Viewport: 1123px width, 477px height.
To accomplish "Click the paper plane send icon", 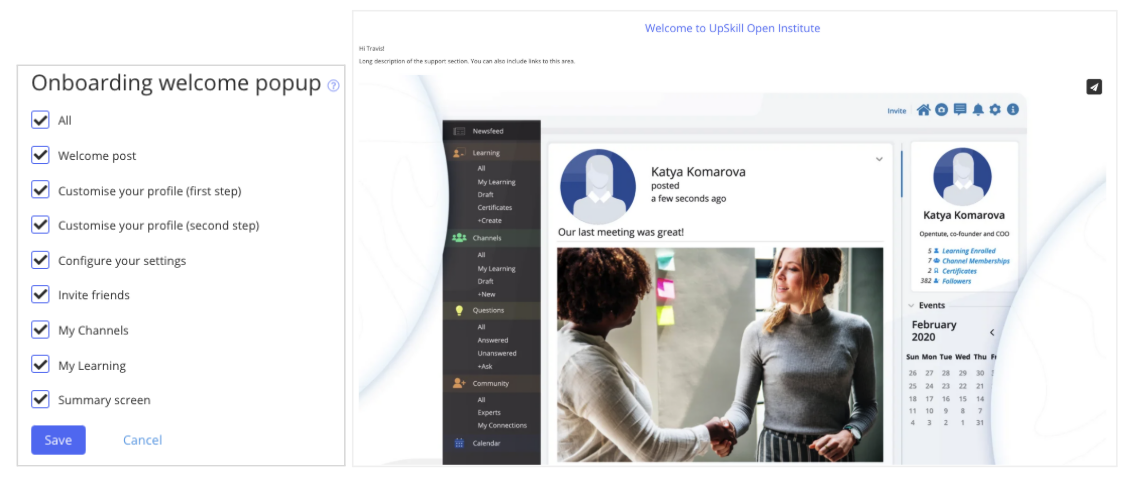I will [x=1094, y=87].
